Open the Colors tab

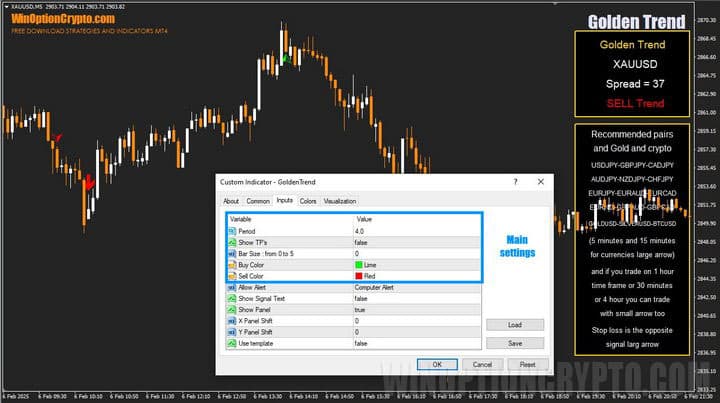308,201
